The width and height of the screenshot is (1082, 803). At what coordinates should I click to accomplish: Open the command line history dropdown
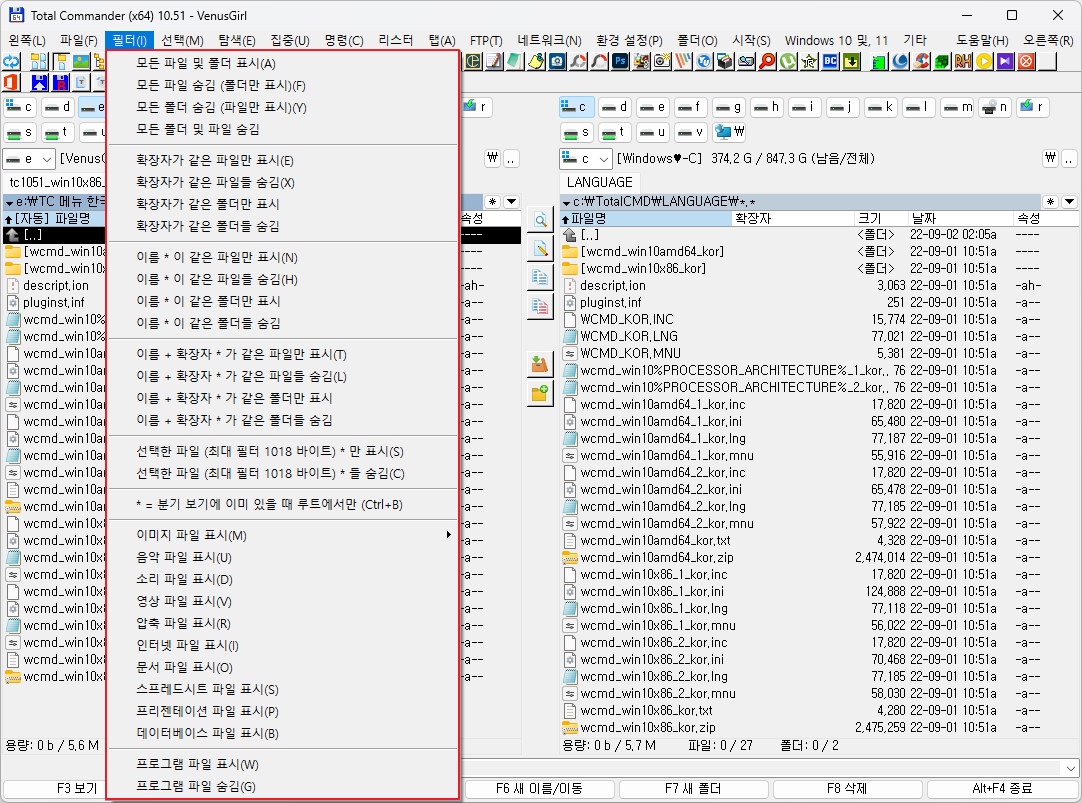[x=1070, y=768]
